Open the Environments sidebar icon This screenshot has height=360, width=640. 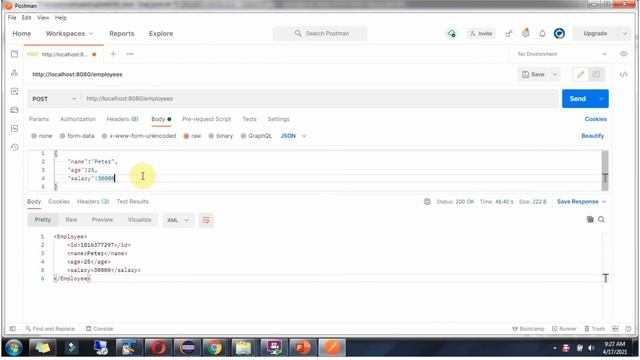tap(14, 91)
